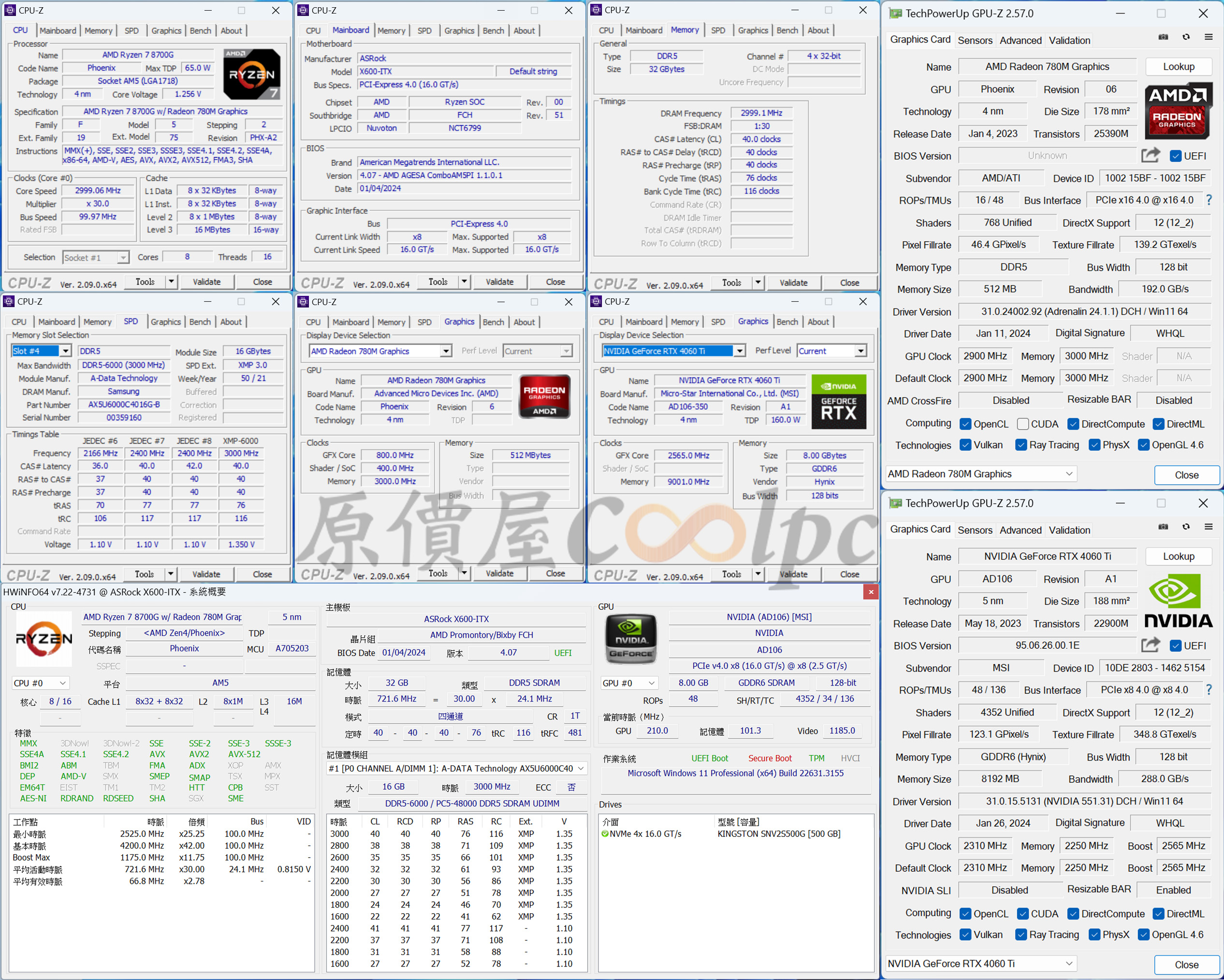Click Default string field in Mainboard tab

pos(533,71)
